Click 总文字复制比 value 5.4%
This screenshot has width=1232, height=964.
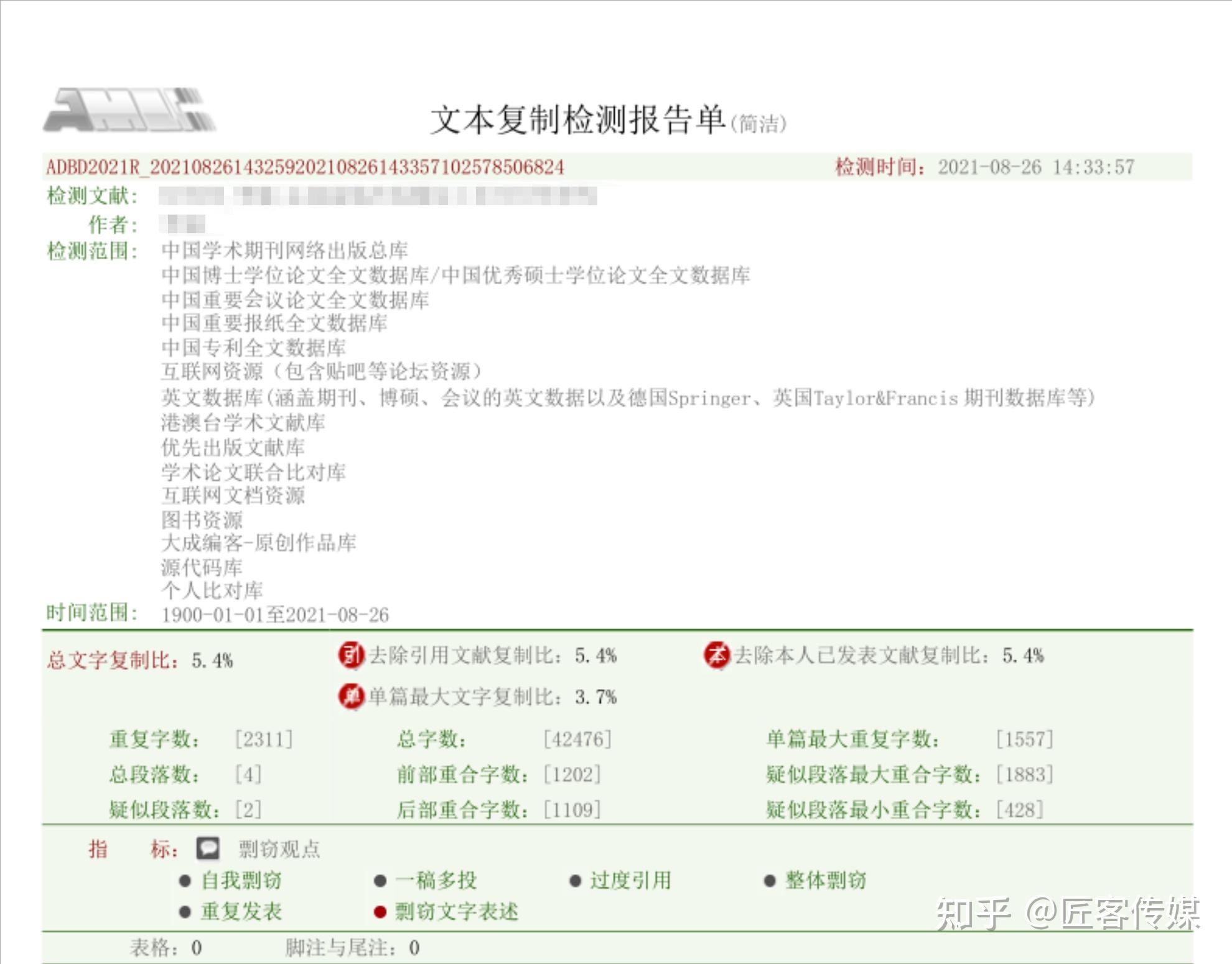click(212, 660)
